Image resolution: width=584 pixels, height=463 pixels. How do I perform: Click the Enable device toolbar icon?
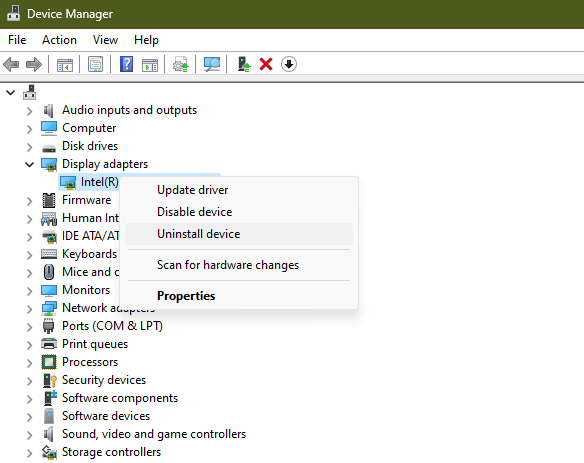click(244, 64)
